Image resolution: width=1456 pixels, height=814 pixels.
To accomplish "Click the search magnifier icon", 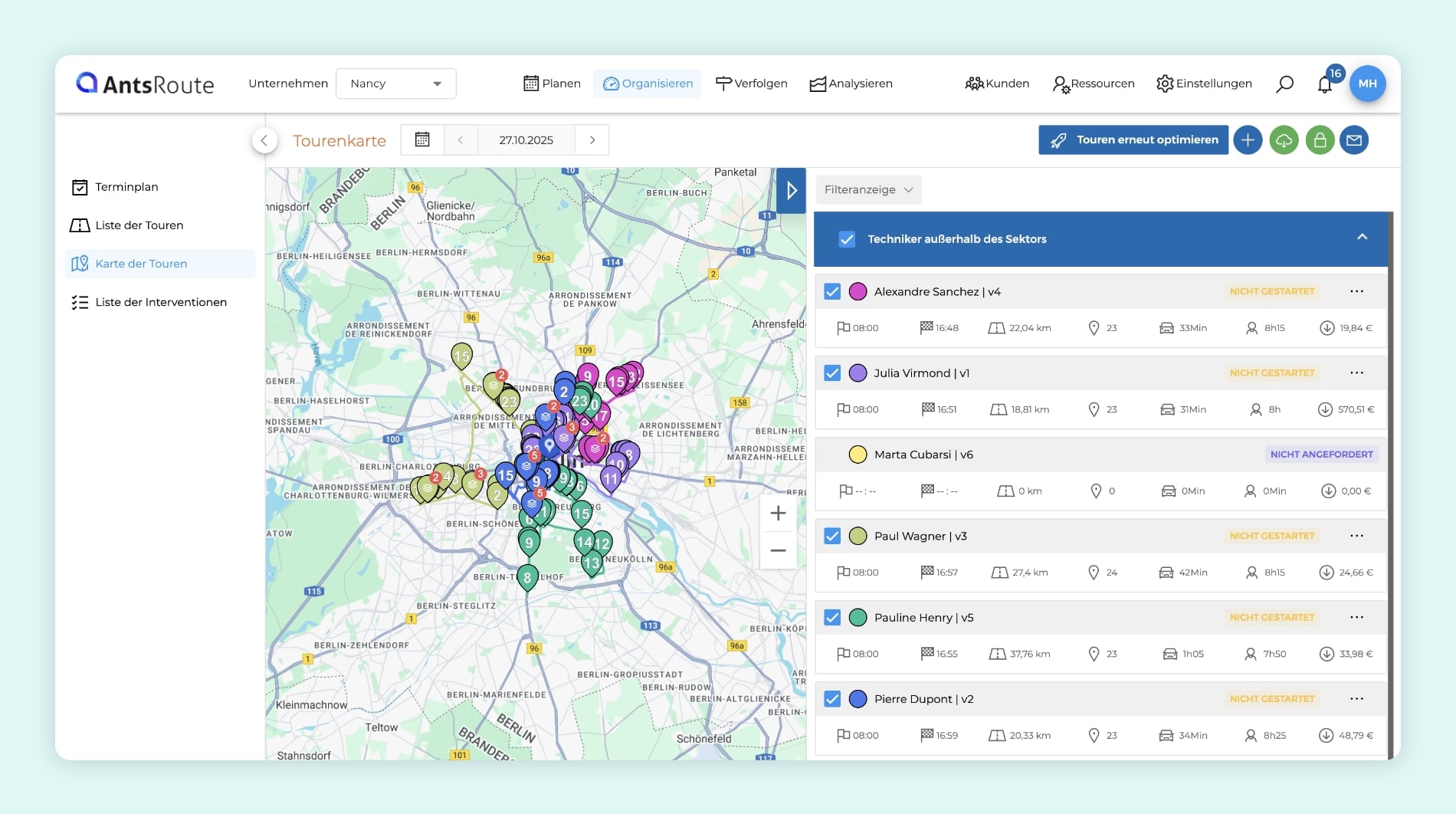I will (1284, 84).
